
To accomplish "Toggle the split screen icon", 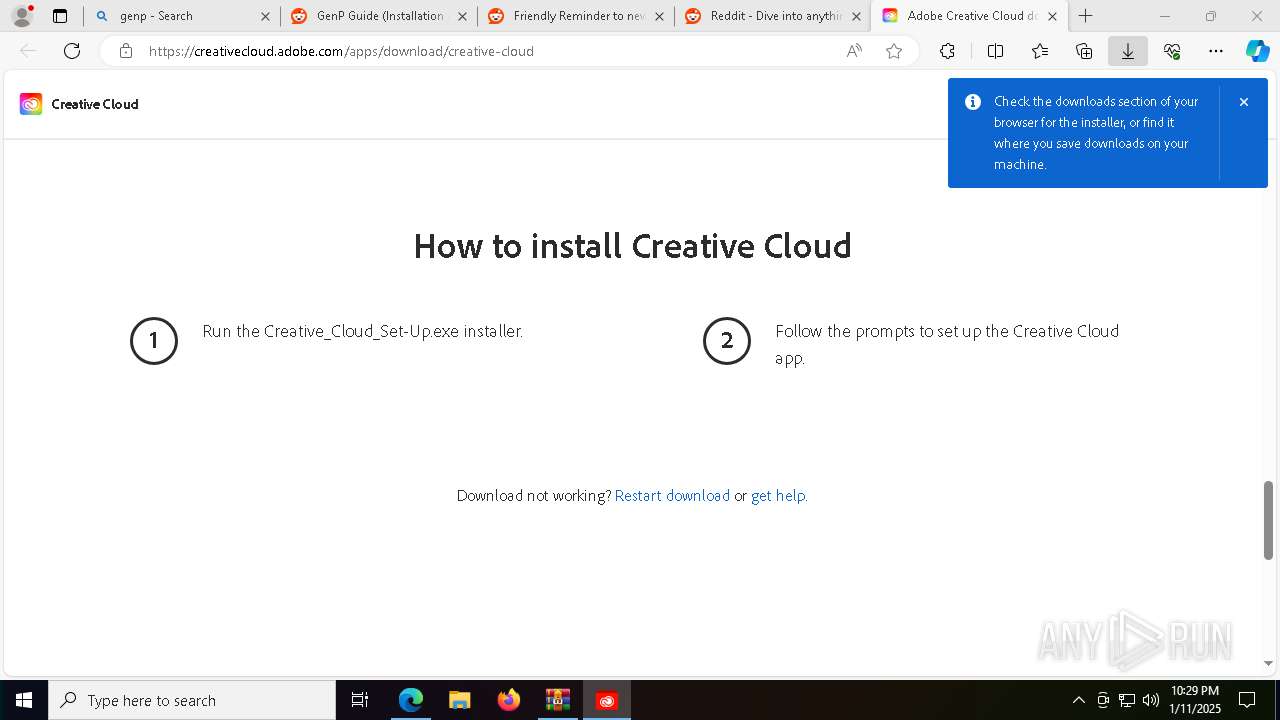I will coord(995,51).
